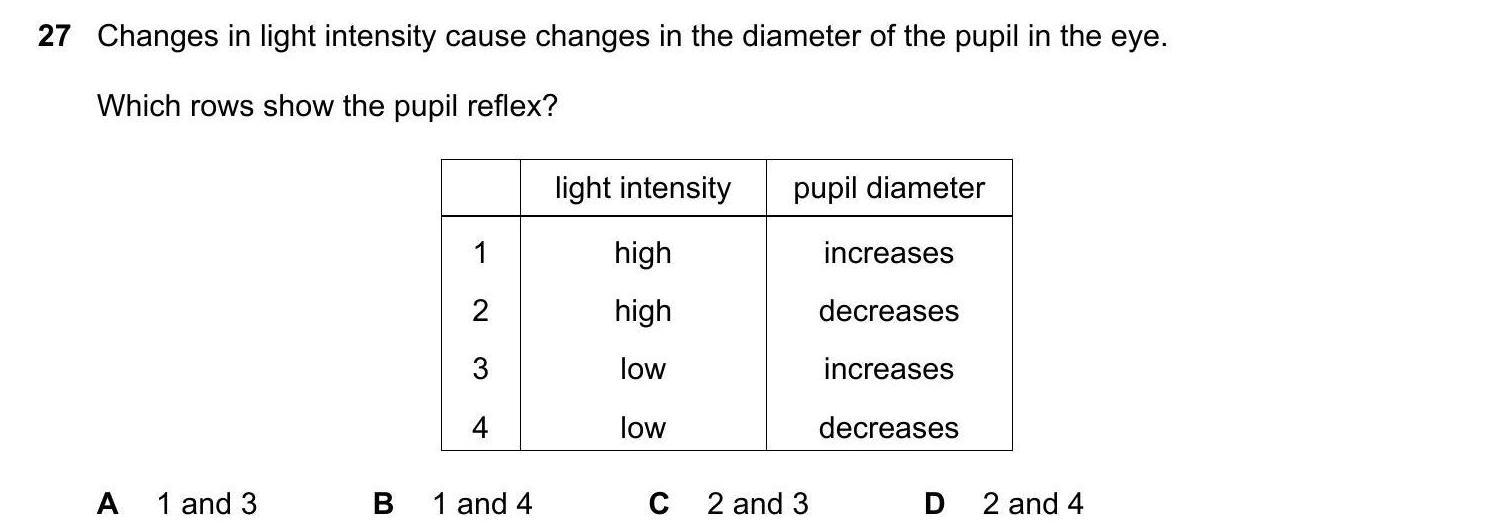Click 'decreases' in row 4
The image size is (1500, 532).
click(888, 428)
